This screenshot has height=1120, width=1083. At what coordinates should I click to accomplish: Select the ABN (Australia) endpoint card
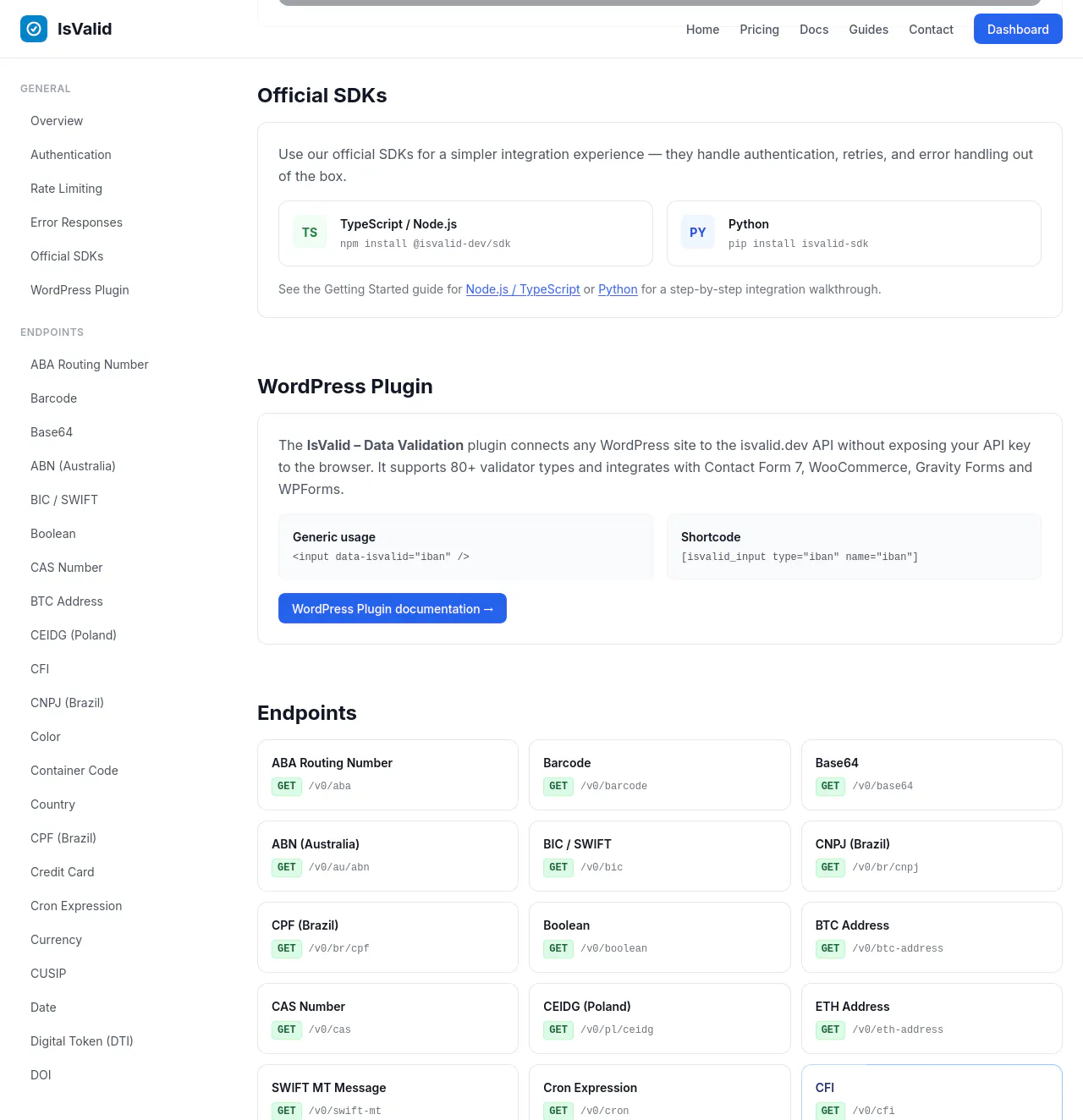(388, 856)
